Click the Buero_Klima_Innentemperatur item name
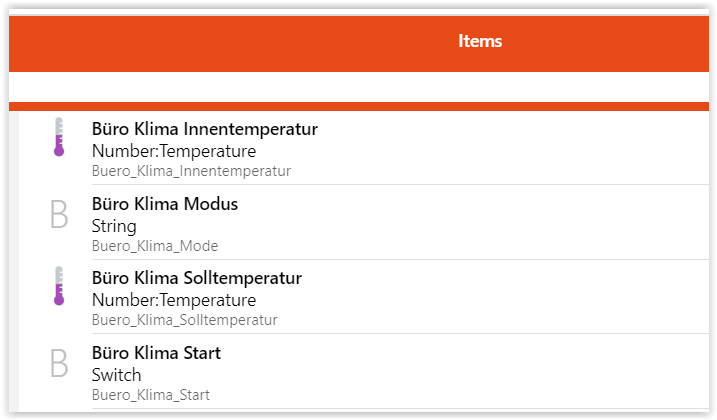The image size is (717, 420). (x=191, y=171)
